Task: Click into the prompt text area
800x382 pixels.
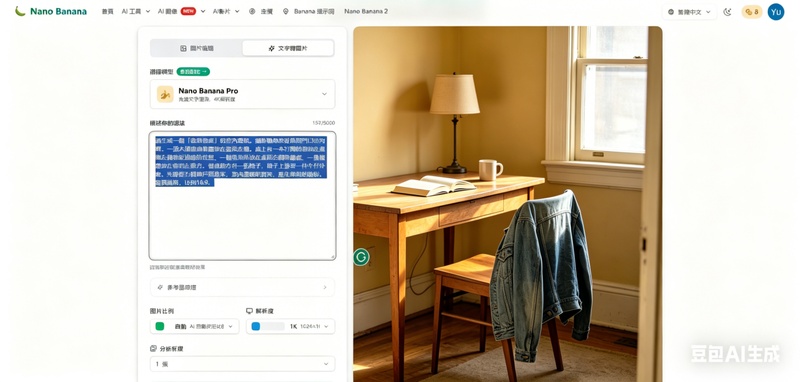Action: tap(242, 196)
